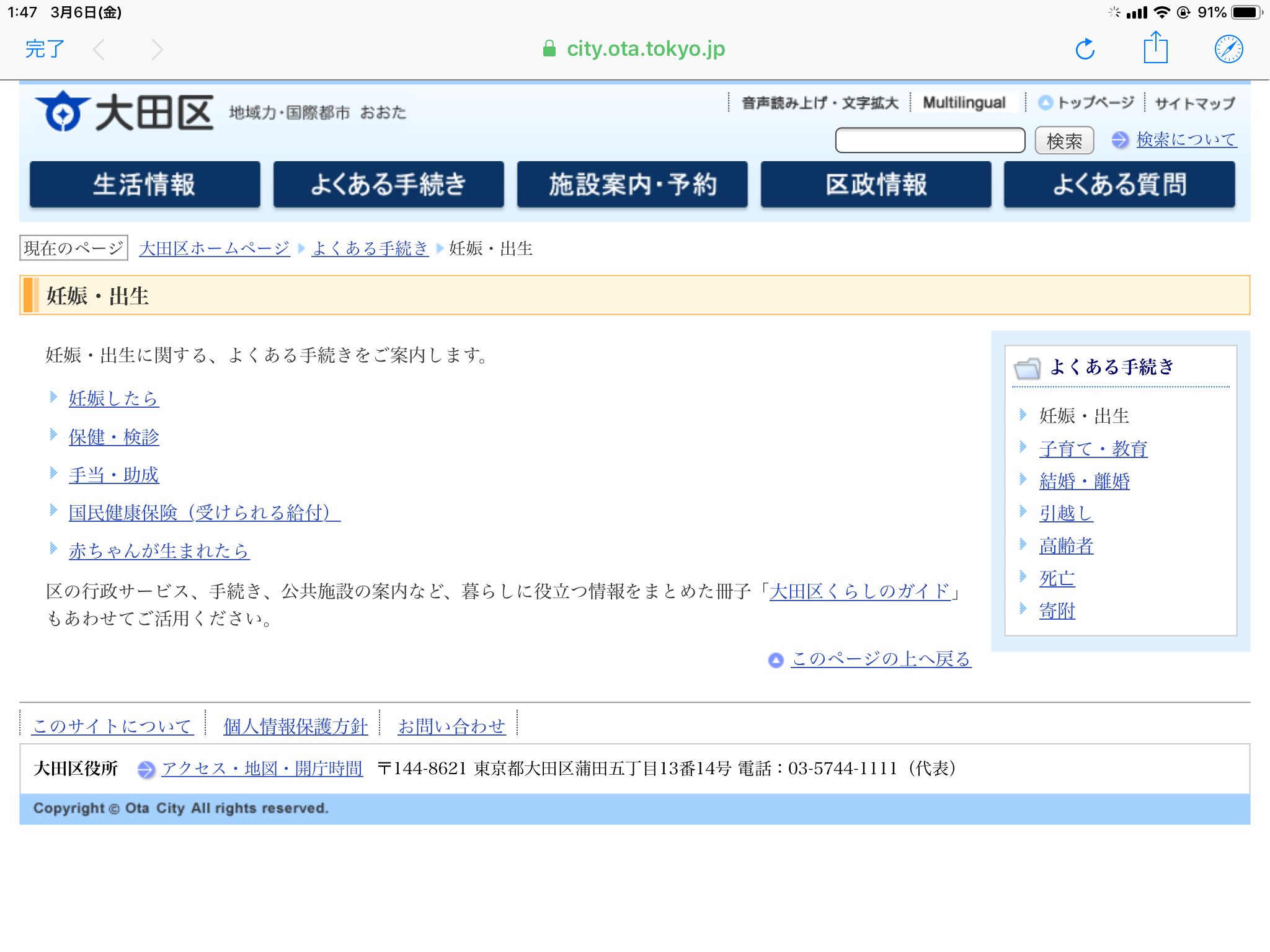Tap the browser back arrow
Screen dimensions: 1270x952
pos(99,50)
